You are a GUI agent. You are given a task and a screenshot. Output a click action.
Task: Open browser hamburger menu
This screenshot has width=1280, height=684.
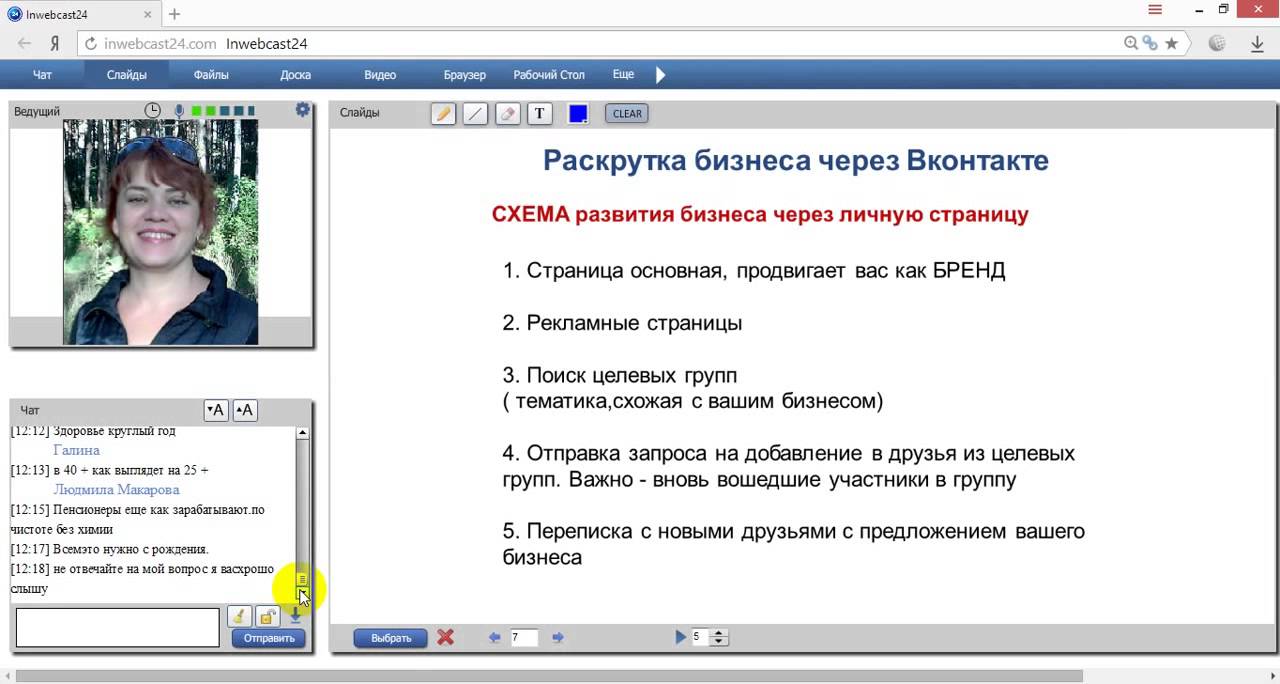(1155, 10)
